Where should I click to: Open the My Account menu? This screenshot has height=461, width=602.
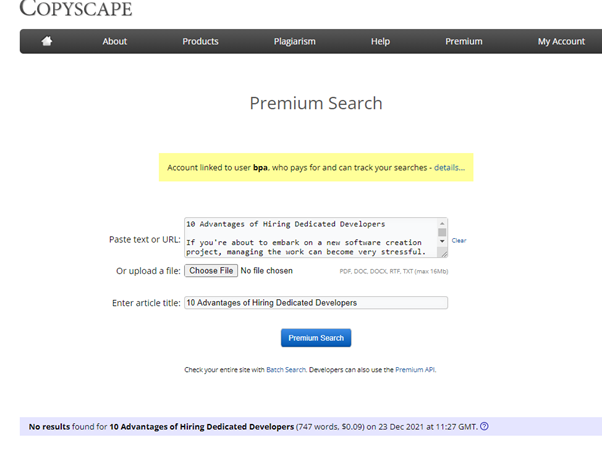[561, 41]
